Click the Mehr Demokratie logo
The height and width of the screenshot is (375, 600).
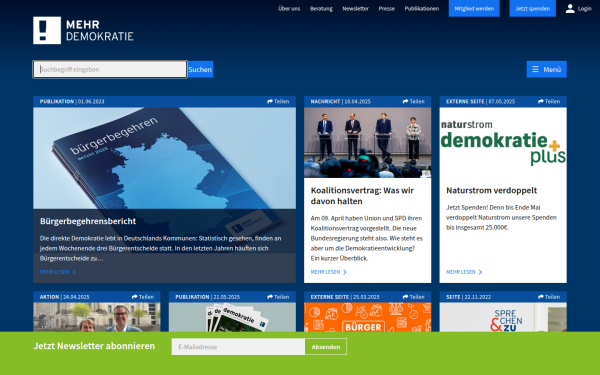(83, 30)
